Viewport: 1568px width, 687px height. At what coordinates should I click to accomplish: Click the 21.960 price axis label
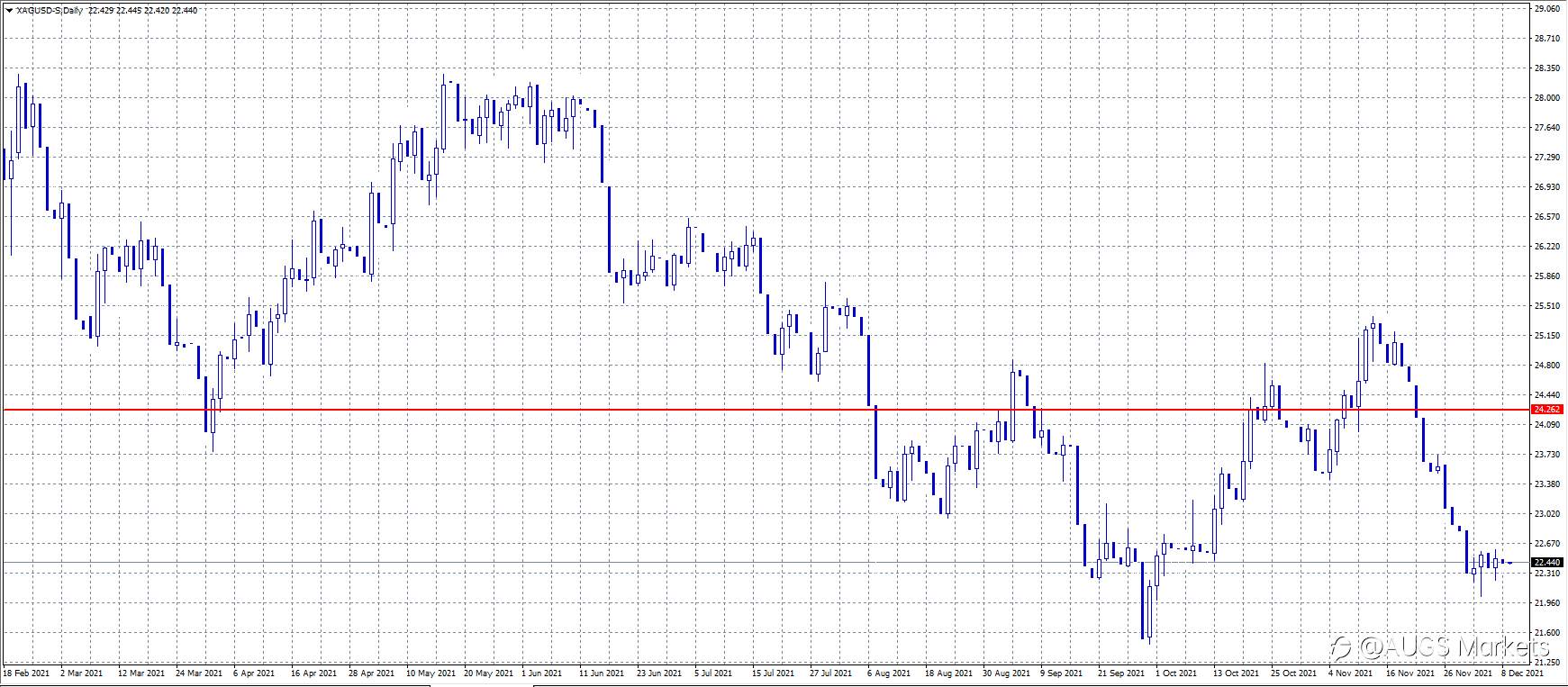pyautogui.click(x=1546, y=603)
